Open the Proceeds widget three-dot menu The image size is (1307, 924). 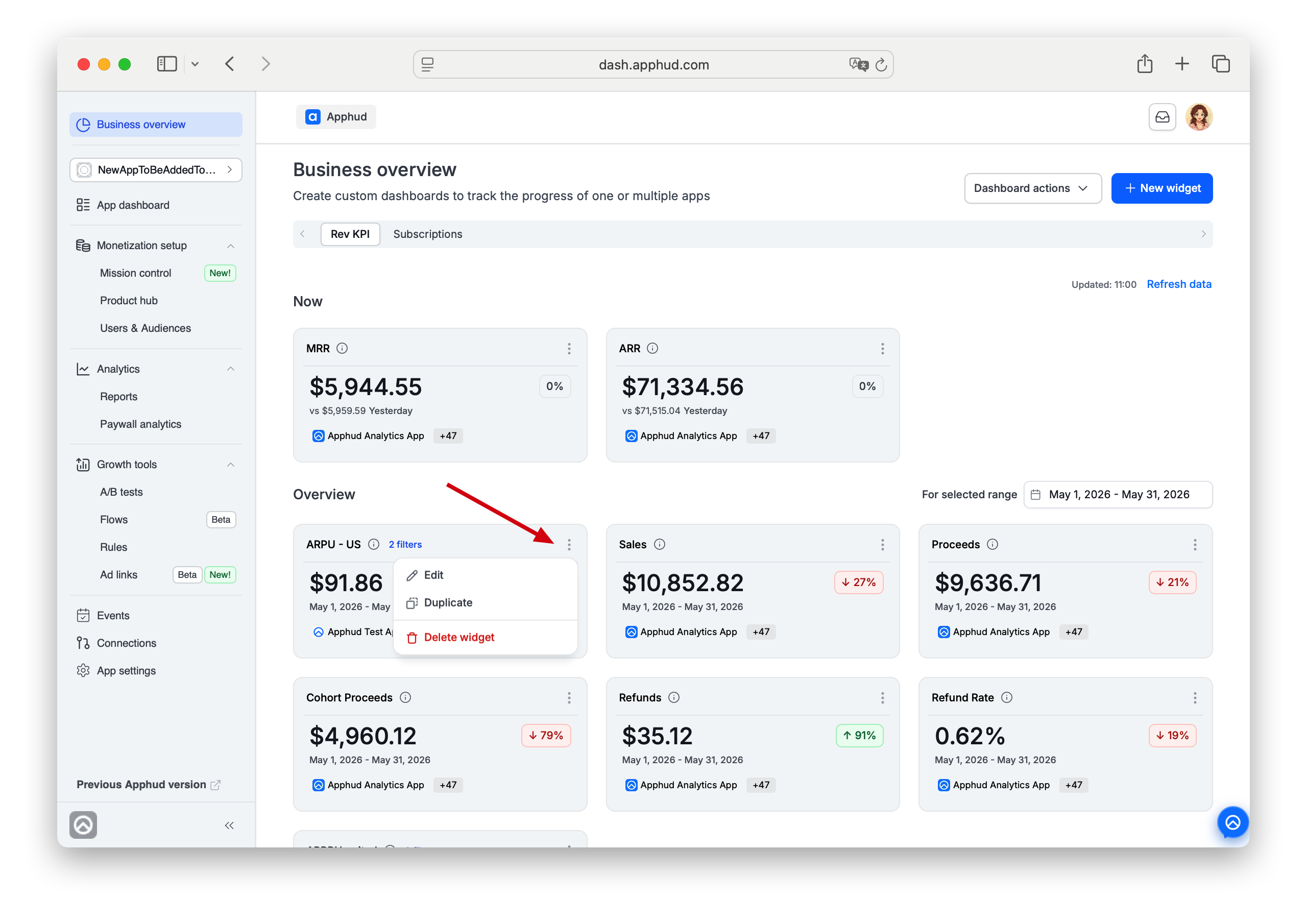click(x=1195, y=545)
